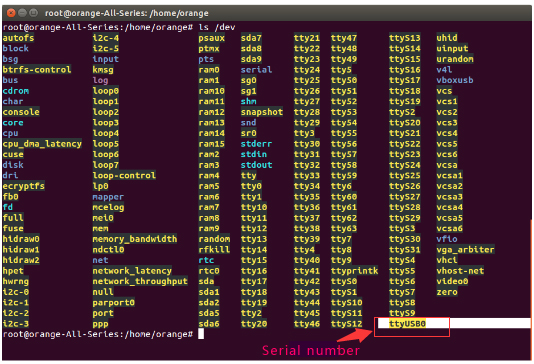Screen dimensions: 534x364
Task: Place cursor at the bottom shell prompt
Action: 201,334
